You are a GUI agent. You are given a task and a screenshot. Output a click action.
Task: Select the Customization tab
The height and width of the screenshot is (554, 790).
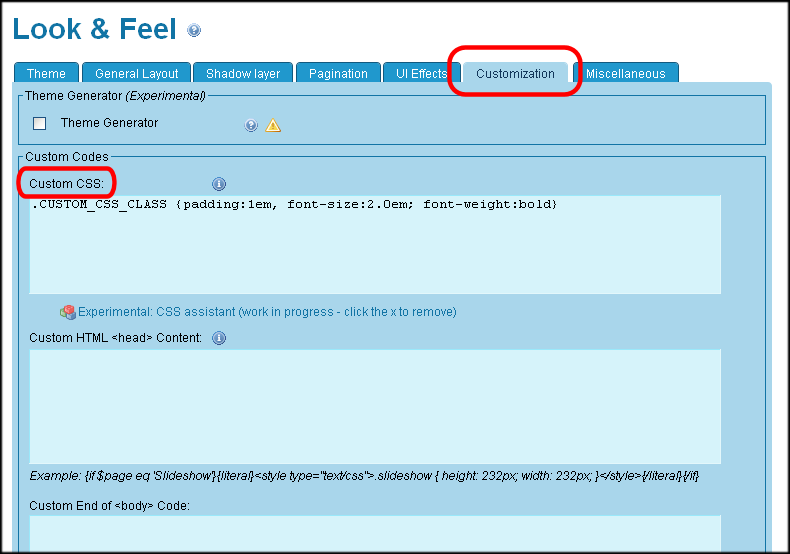(x=515, y=73)
